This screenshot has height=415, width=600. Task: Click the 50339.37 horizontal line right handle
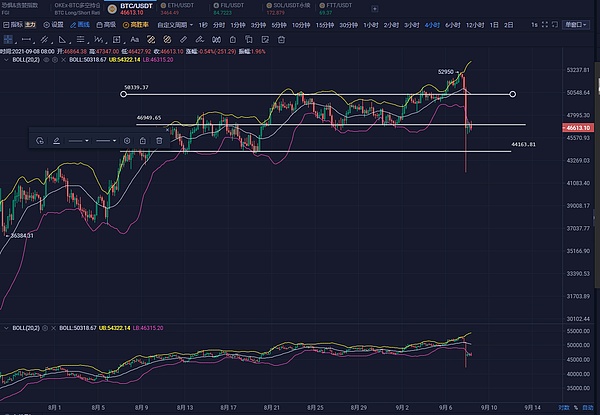click(513, 94)
